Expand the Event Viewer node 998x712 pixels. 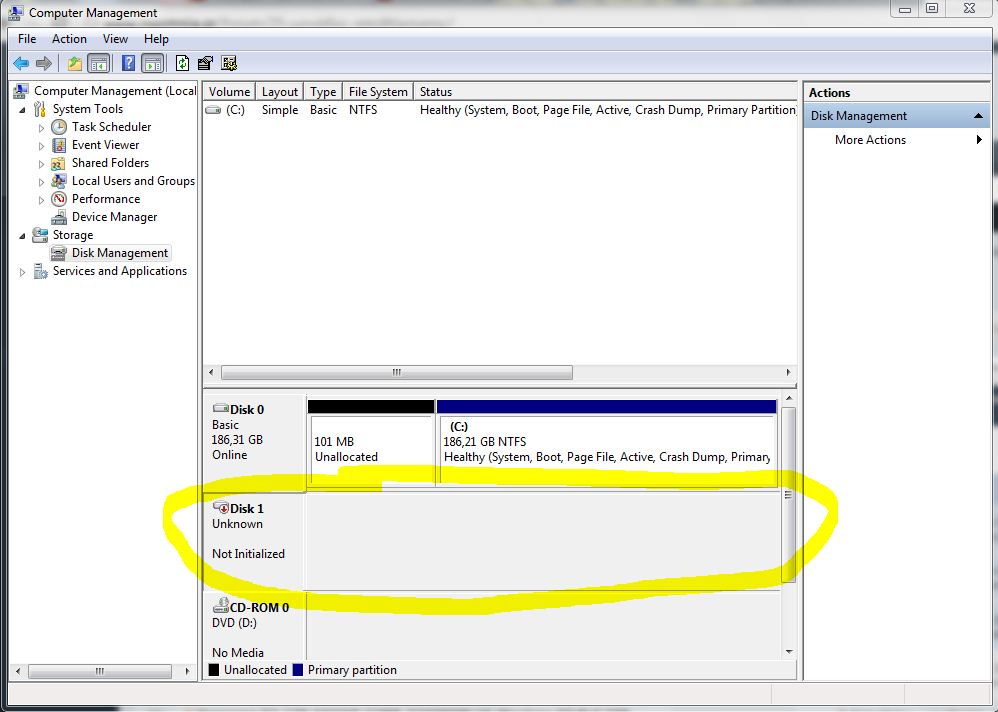(x=41, y=146)
